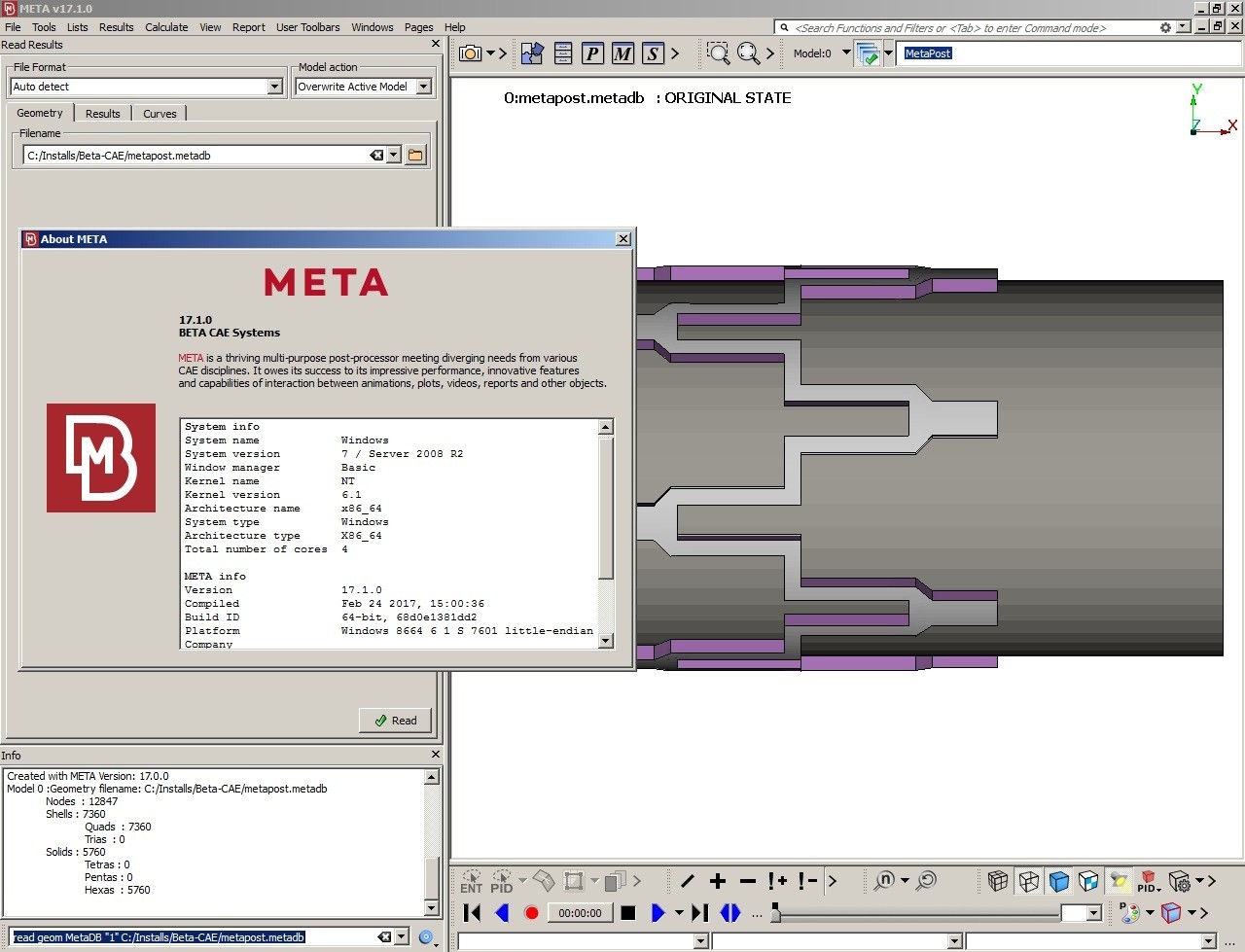Image resolution: width=1245 pixels, height=952 pixels.
Task: Stop animation with black square button
Action: pos(628,912)
